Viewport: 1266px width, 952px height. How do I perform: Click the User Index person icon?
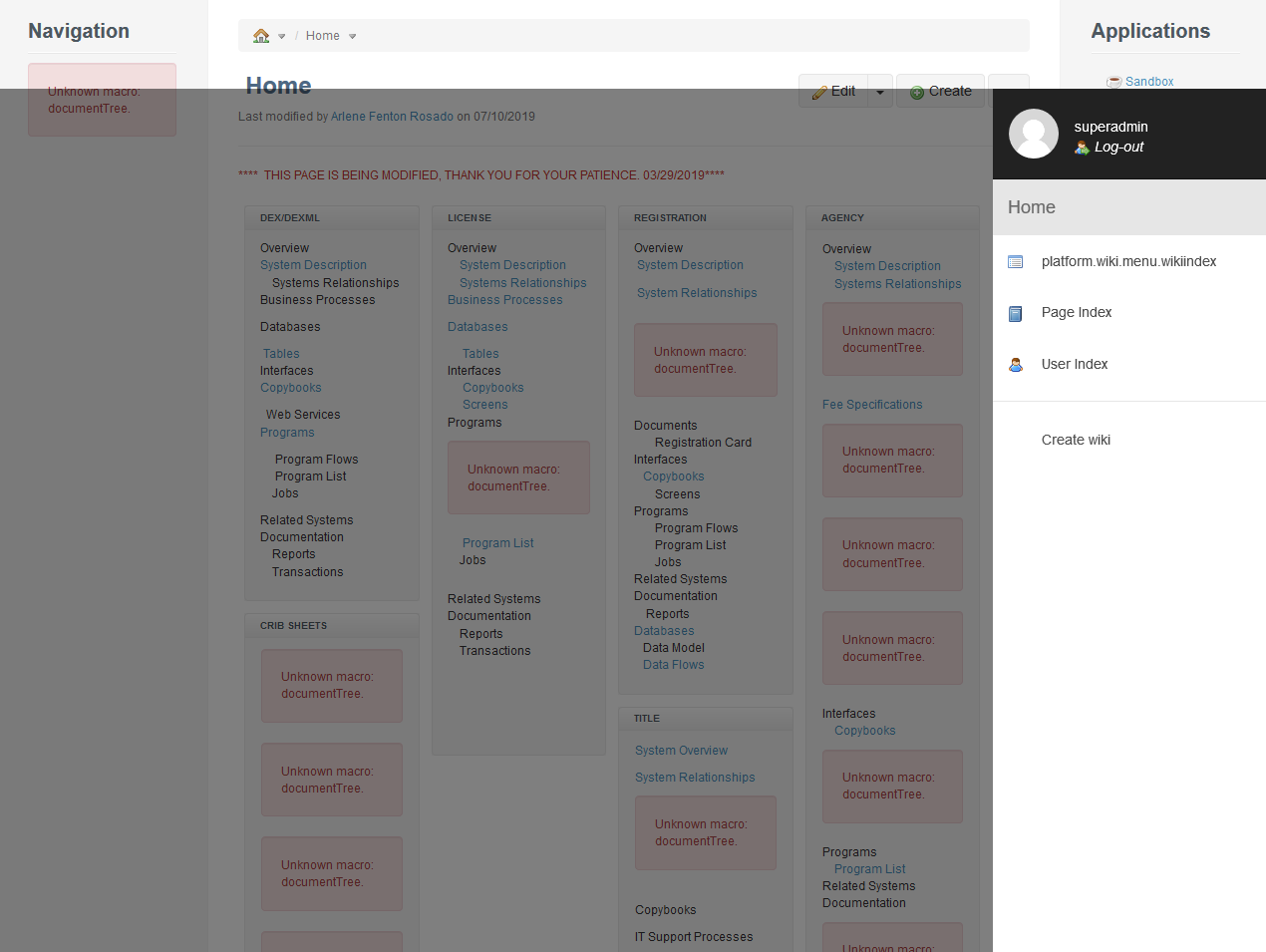tap(1016, 365)
